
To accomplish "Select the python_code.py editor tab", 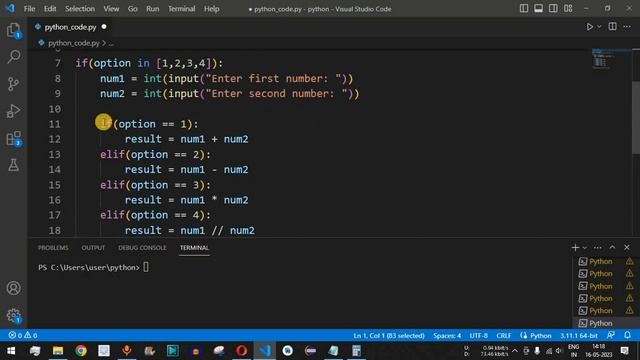I will [70, 27].
